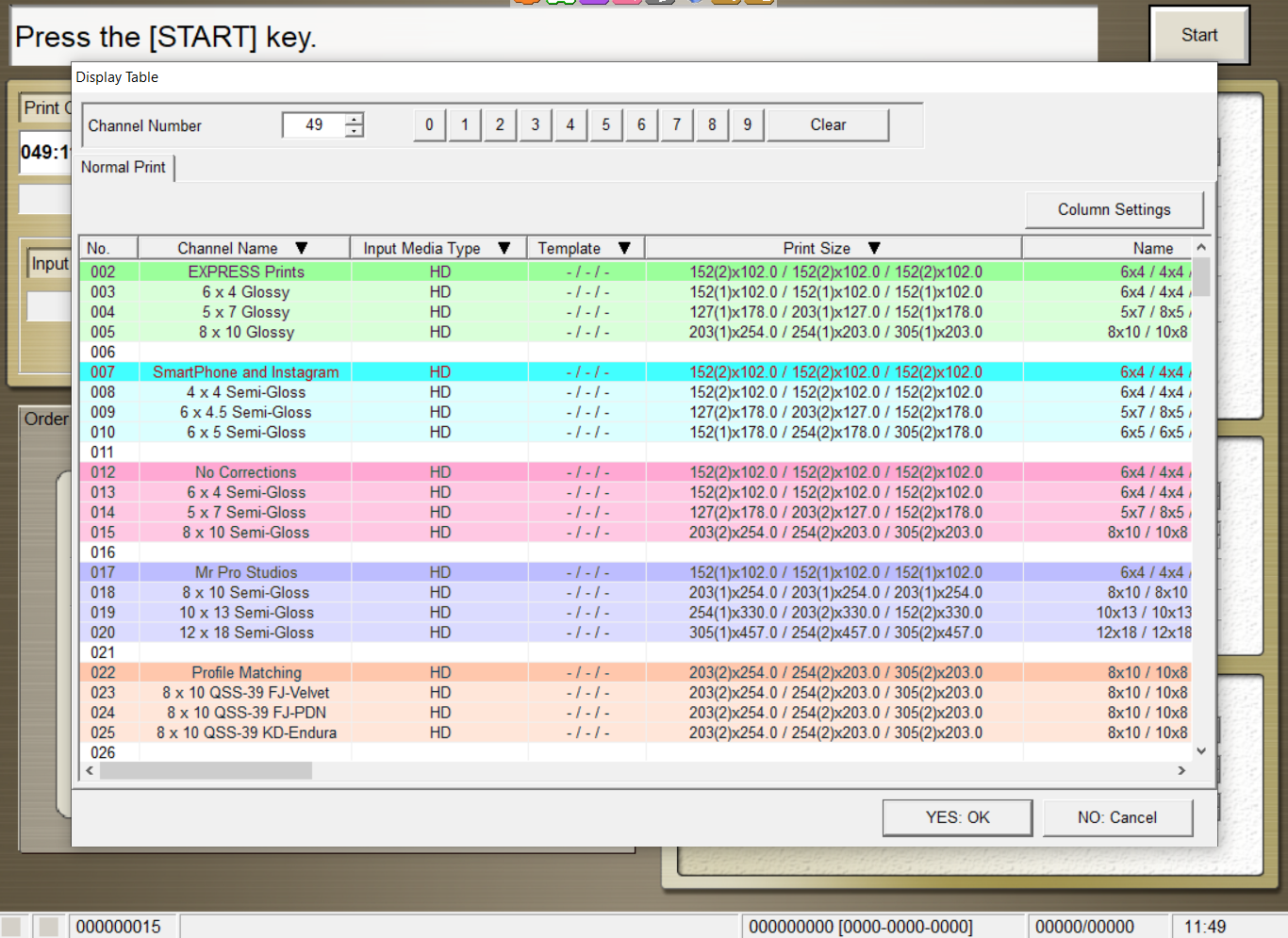Dismiss dialog with NO: Cancel
This screenshot has height=938, width=1288.
click(x=1117, y=817)
